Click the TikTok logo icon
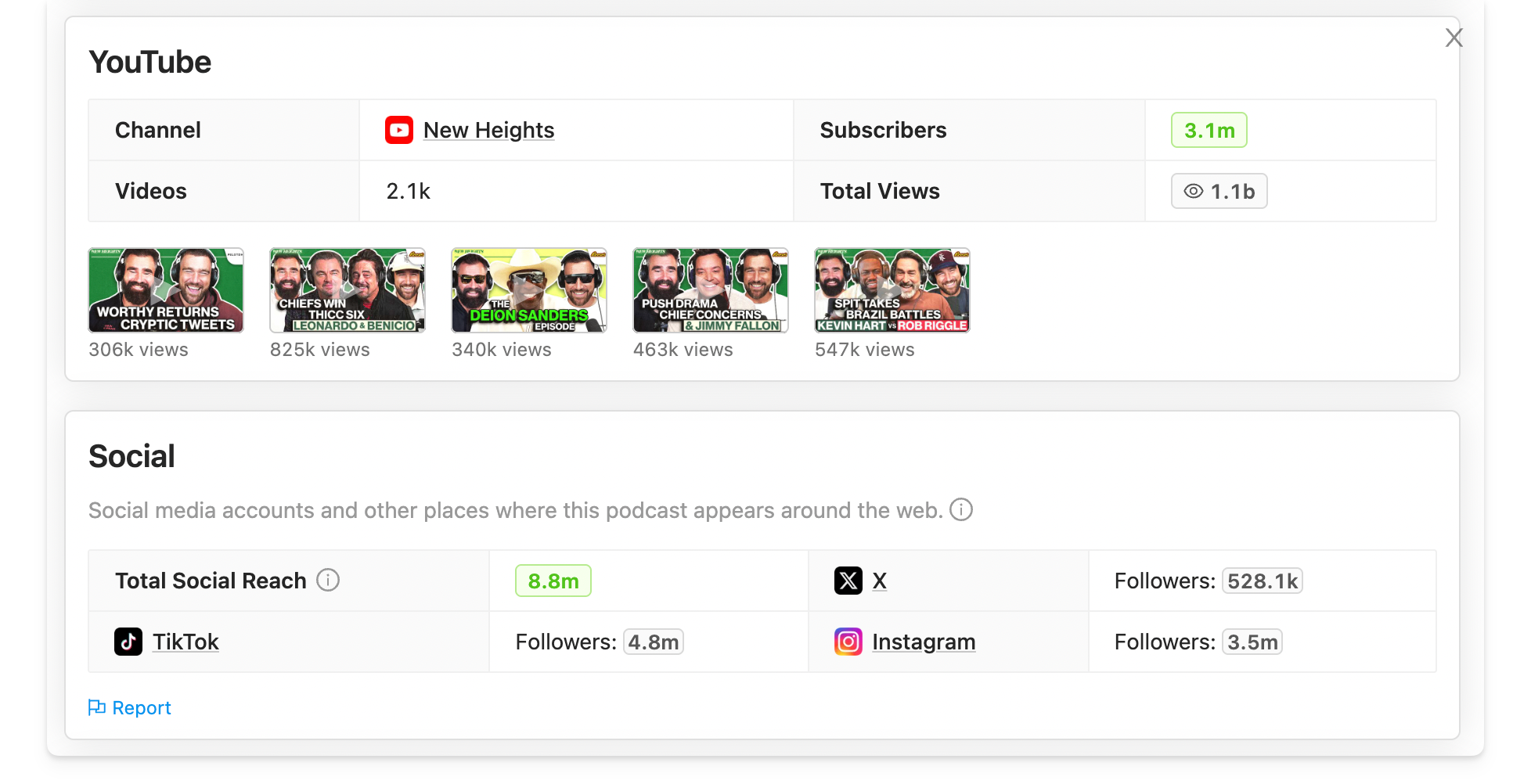Viewport: 1531px width, 784px height. click(x=128, y=642)
